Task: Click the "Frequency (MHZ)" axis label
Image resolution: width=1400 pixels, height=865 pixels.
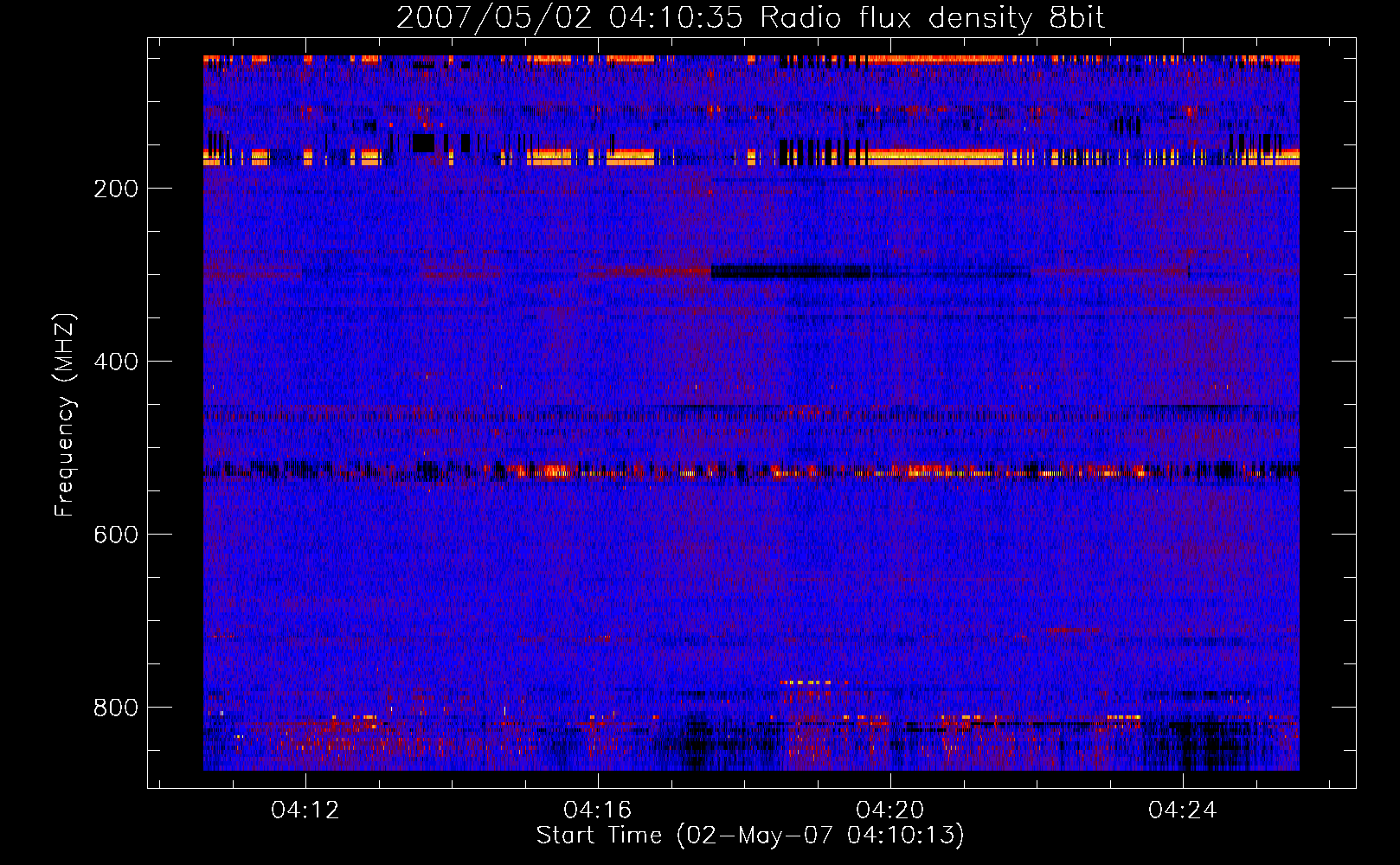Action: (65, 415)
